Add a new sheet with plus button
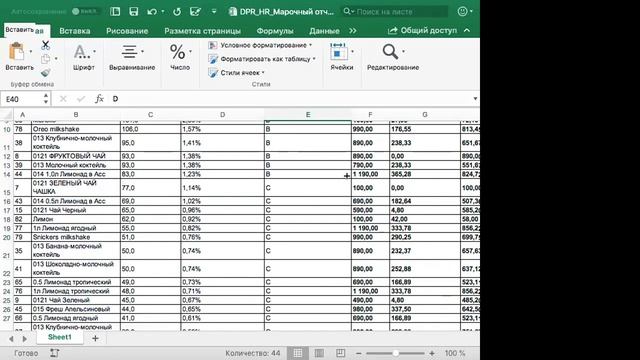This screenshot has width=640, height=360. 96,338
